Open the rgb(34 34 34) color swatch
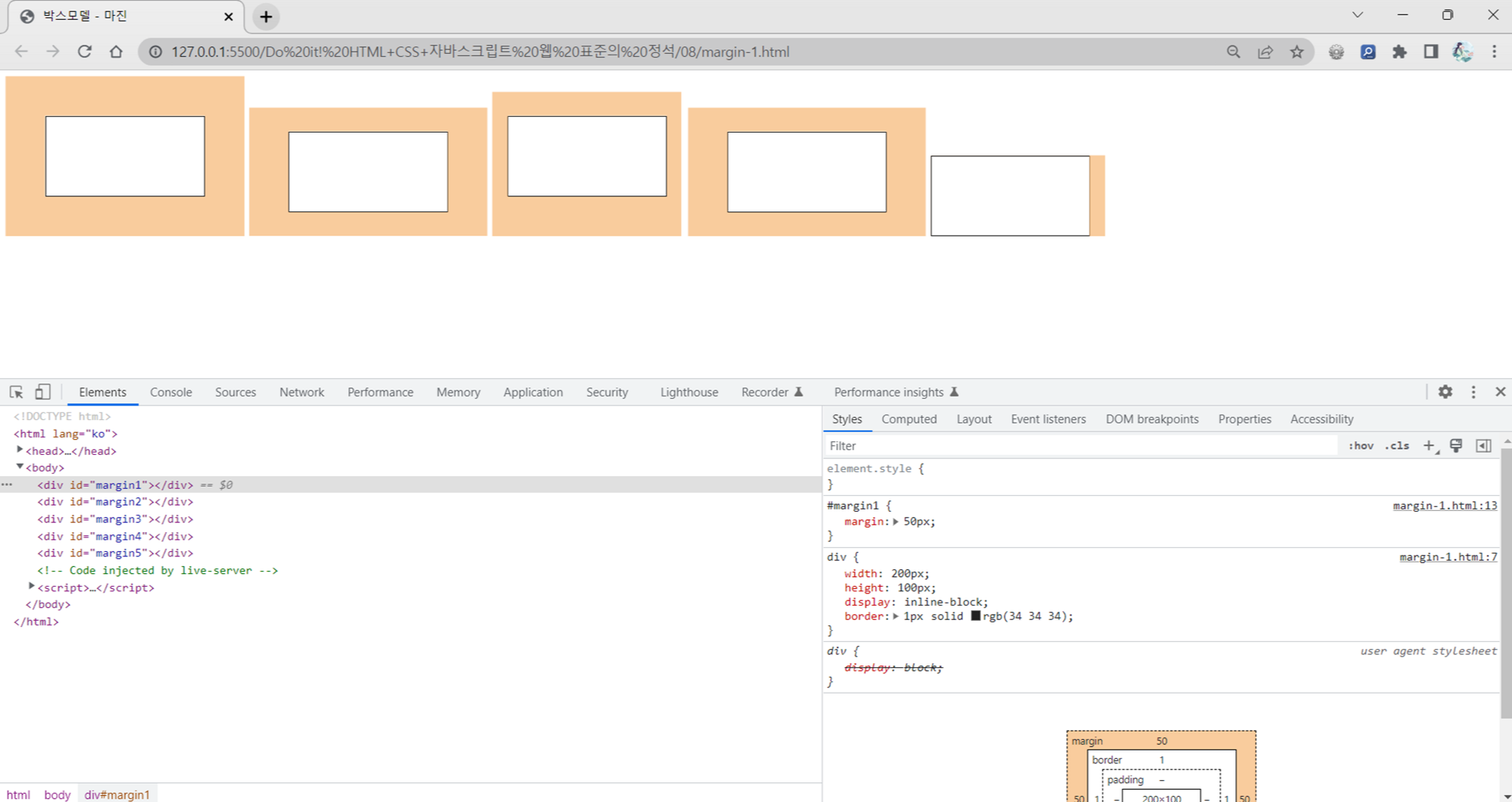 pos(976,616)
